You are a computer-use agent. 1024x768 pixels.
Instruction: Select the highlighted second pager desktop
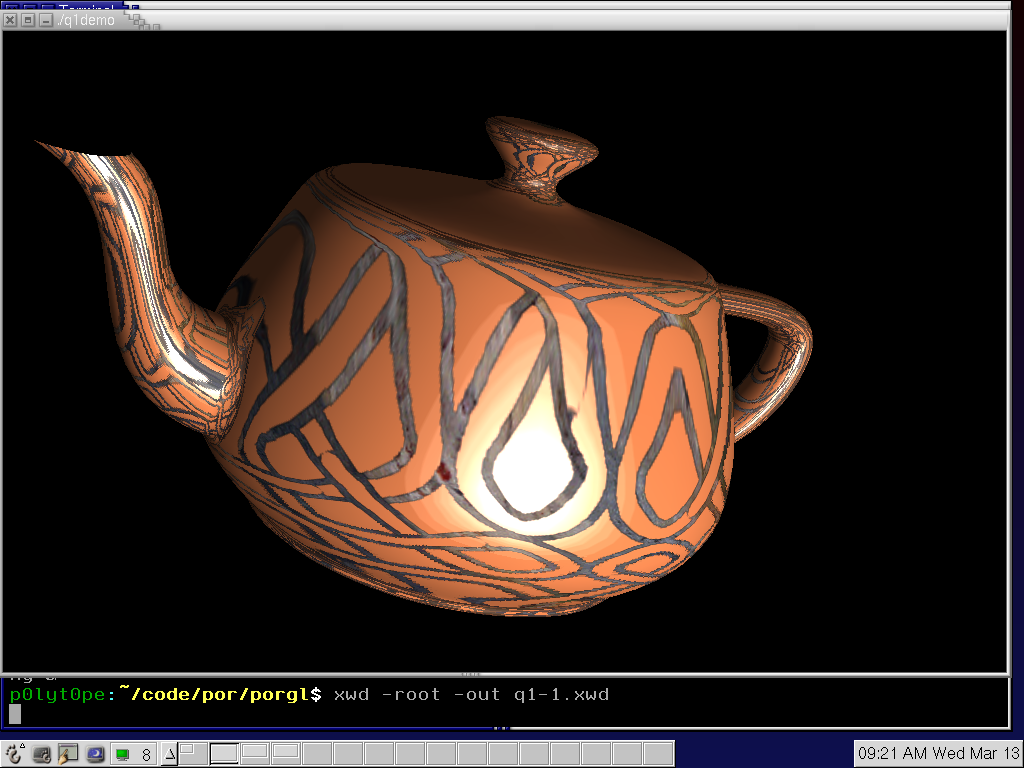coord(224,752)
